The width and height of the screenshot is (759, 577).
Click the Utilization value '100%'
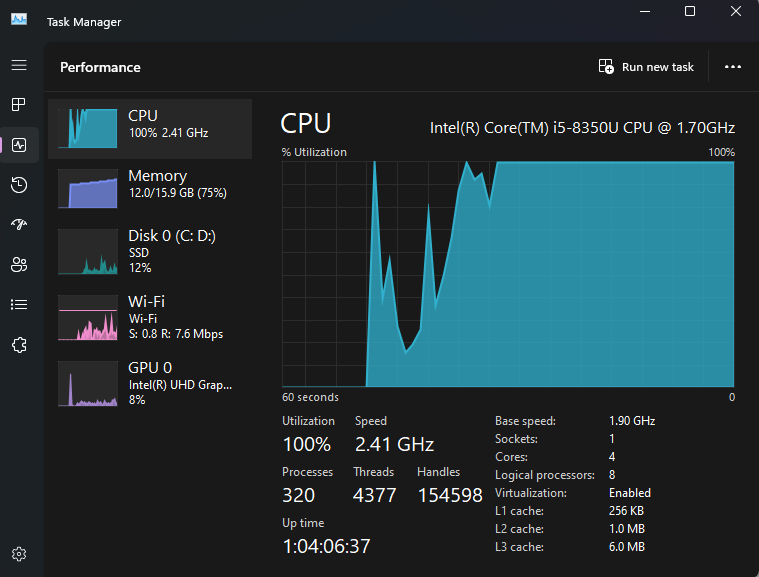[x=307, y=444]
